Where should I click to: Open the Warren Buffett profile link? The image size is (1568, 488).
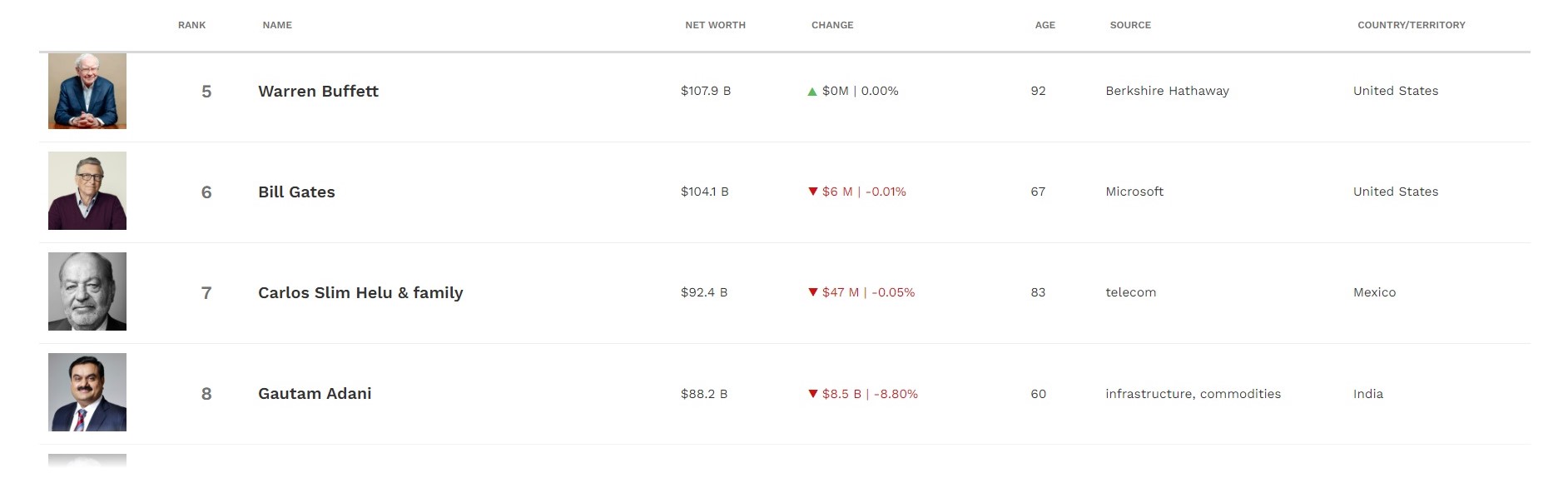(x=318, y=91)
